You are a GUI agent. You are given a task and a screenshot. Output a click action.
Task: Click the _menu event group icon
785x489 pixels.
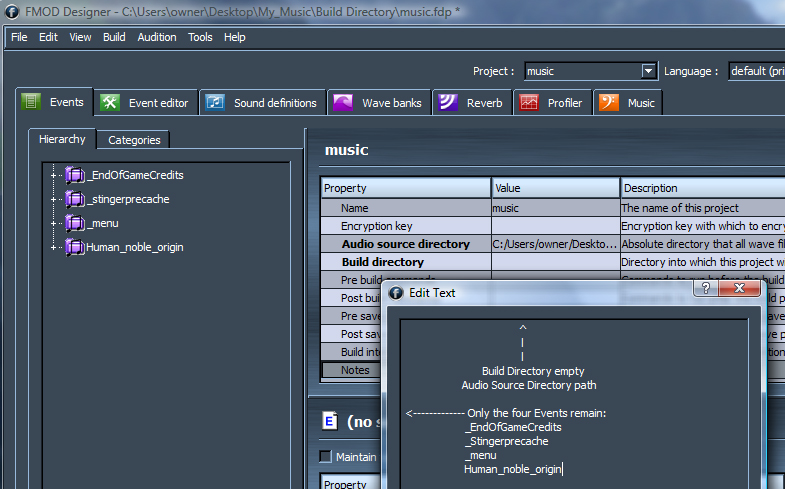75,223
